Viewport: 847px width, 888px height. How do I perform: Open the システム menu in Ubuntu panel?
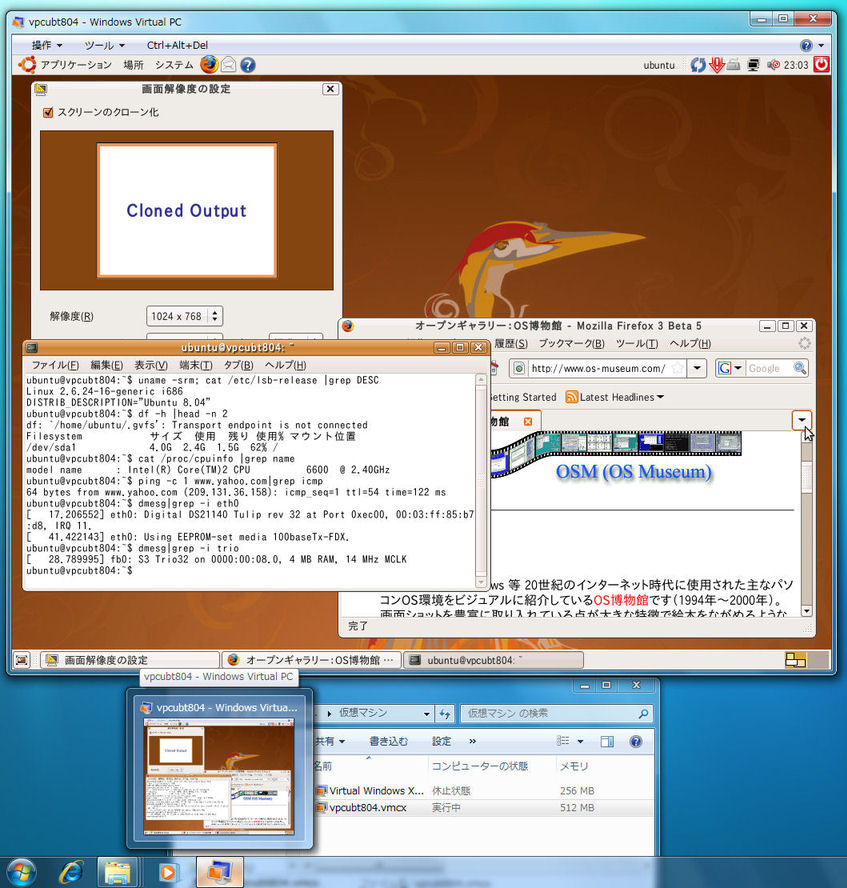click(x=174, y=65)
